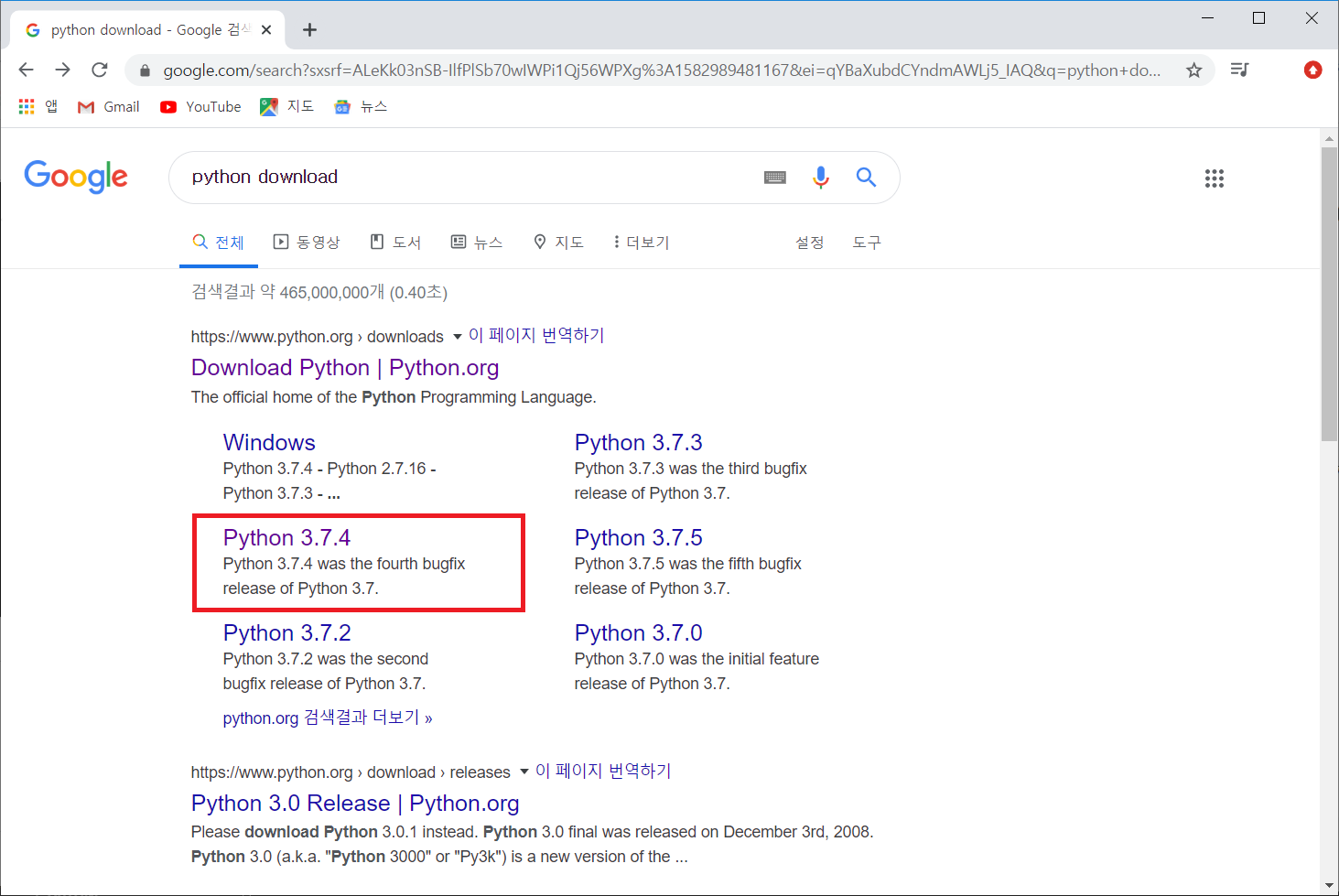Minimize the Chrome window

pos(1207,18)
